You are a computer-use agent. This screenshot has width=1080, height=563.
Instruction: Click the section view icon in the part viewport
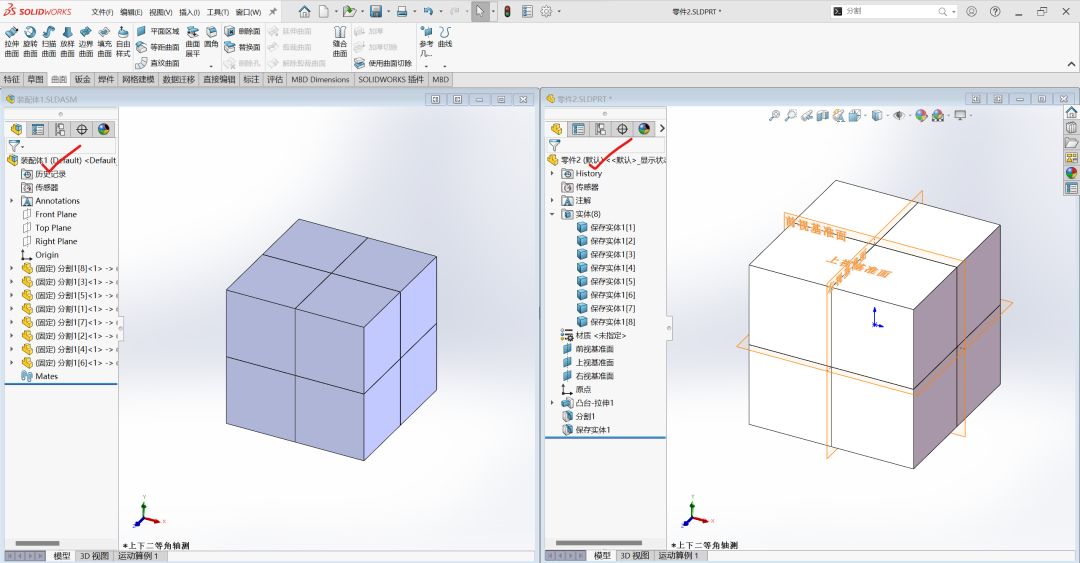click(x=823, y=116)
